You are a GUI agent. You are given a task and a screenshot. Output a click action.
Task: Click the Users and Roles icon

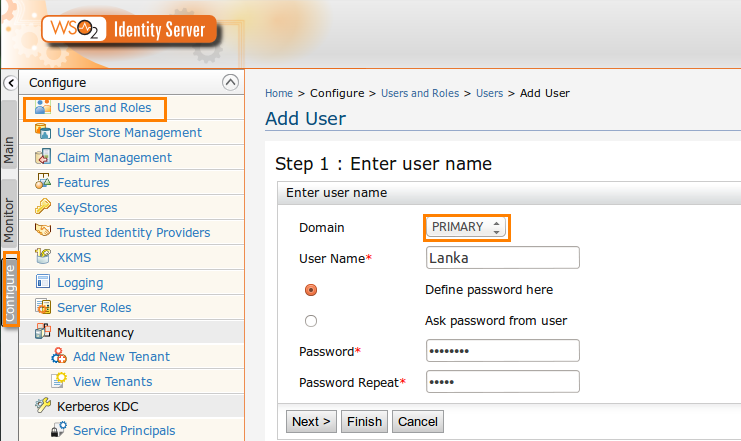(43, 107)
